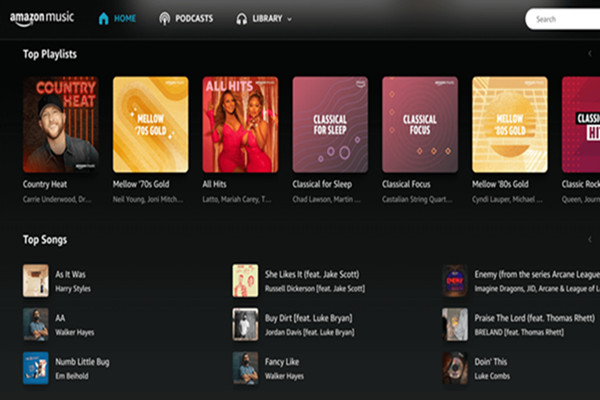Click artists 'Chad Lawson, Martin ...' subtitle
The width and height of the screenshot is (600, 400).
(326, 199)
